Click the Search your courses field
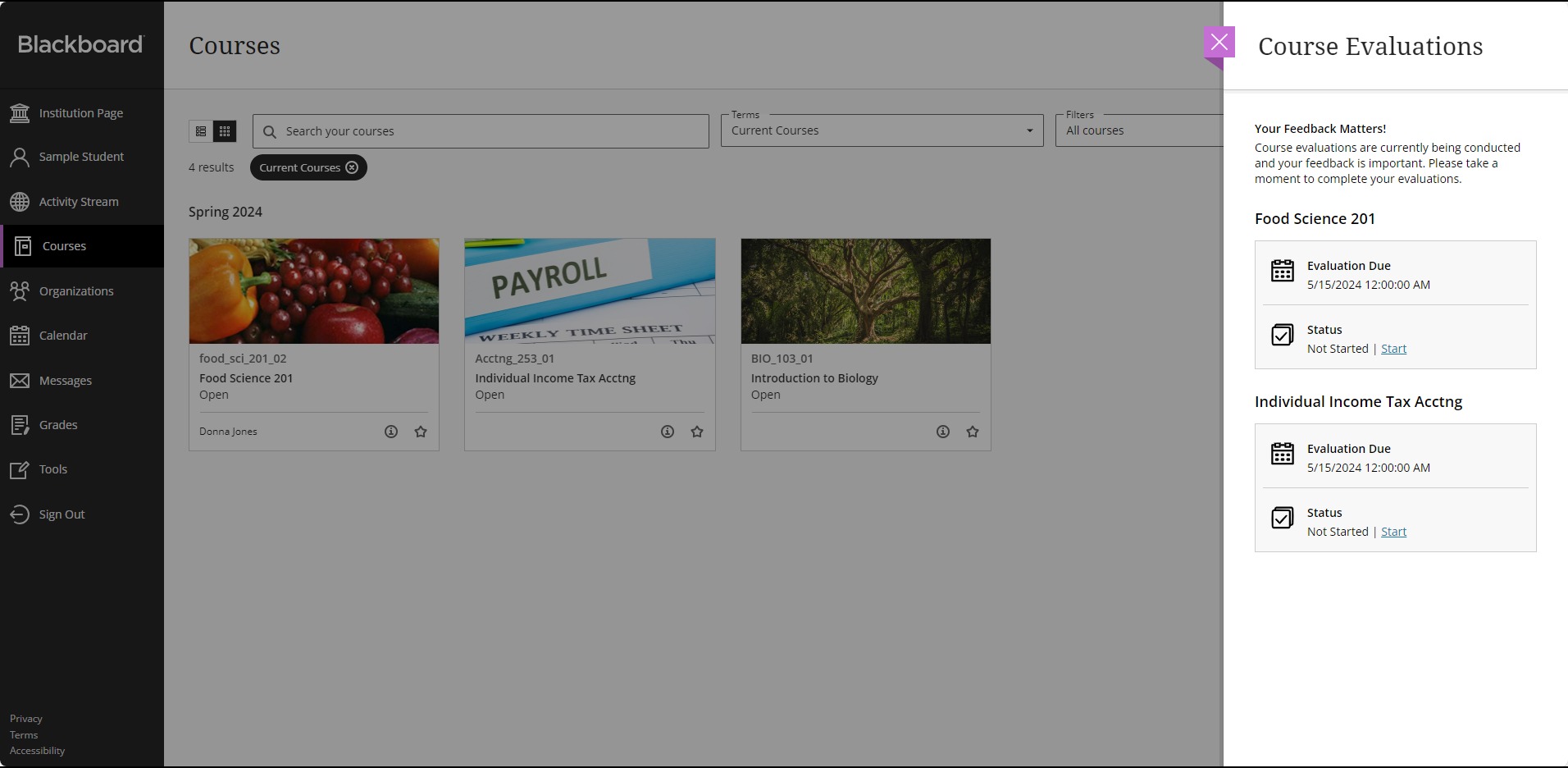 (x=492, y=131)
